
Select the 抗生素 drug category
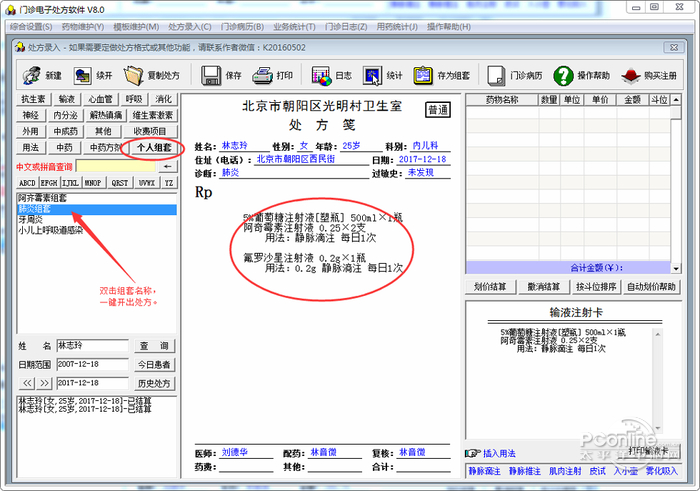(34, 99)
